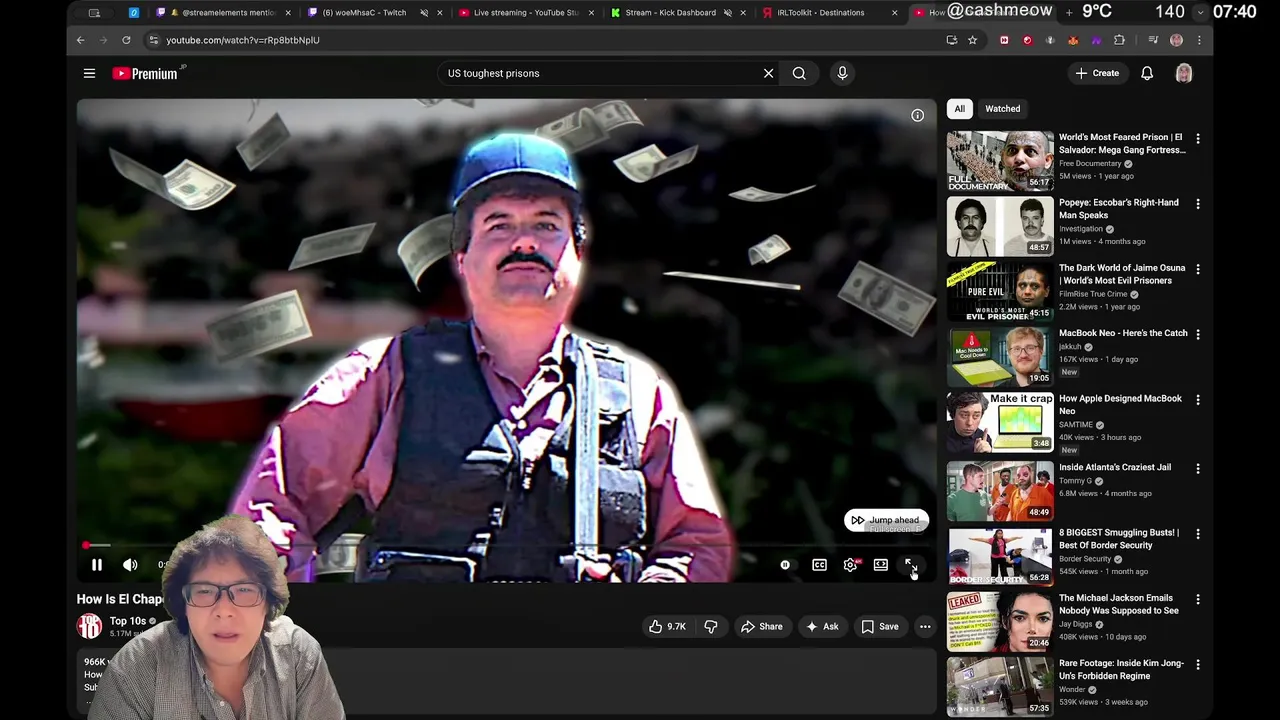The height and width of the screenshot is (720, 1280).
Task: Open options for the Popeye Escobar video
Action: [x=1198, y=204]
